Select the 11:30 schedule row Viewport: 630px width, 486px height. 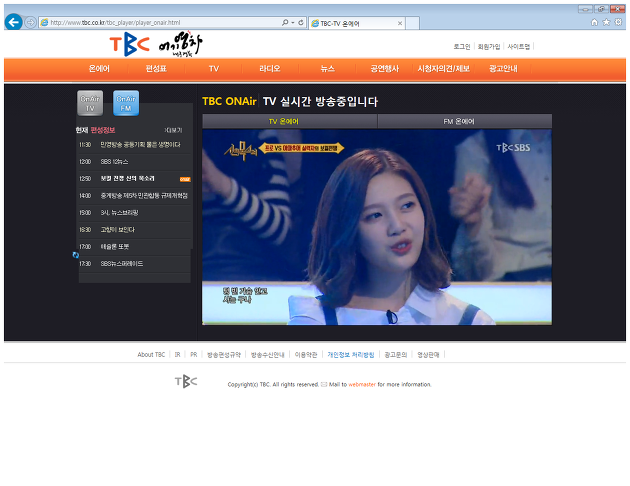coord(134,145)
